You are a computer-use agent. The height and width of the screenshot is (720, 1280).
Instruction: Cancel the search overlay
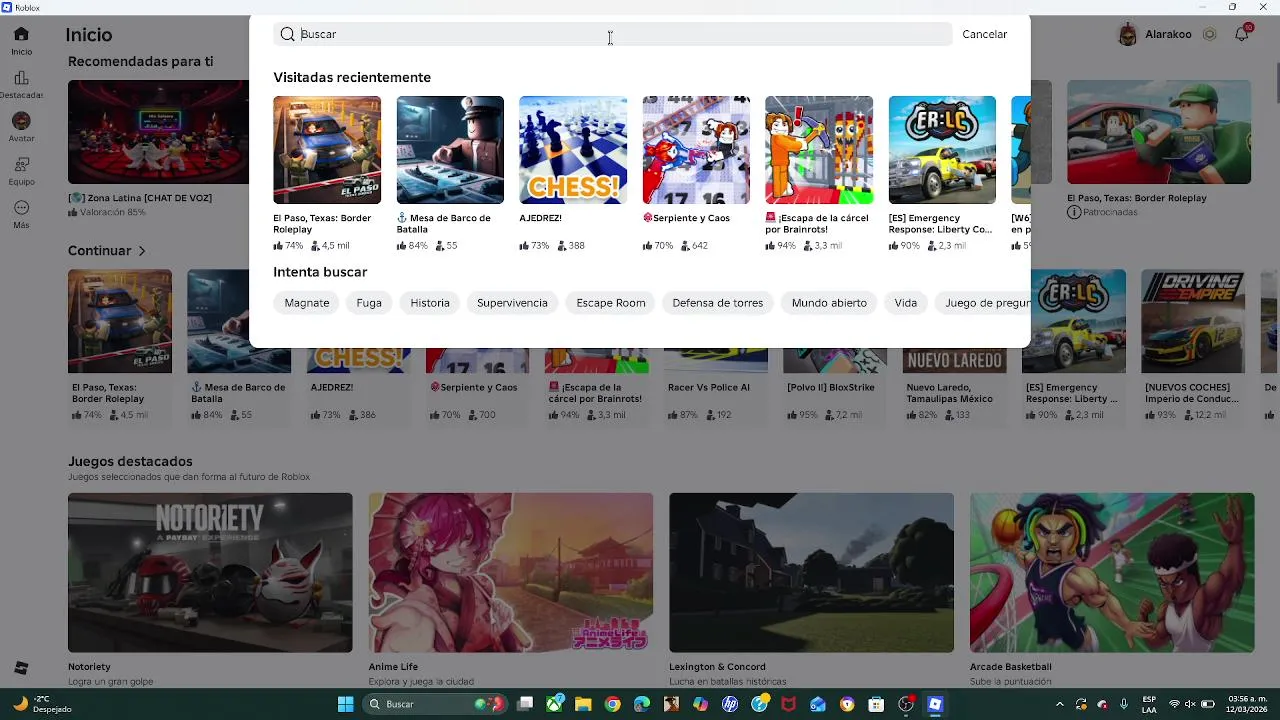984,34
